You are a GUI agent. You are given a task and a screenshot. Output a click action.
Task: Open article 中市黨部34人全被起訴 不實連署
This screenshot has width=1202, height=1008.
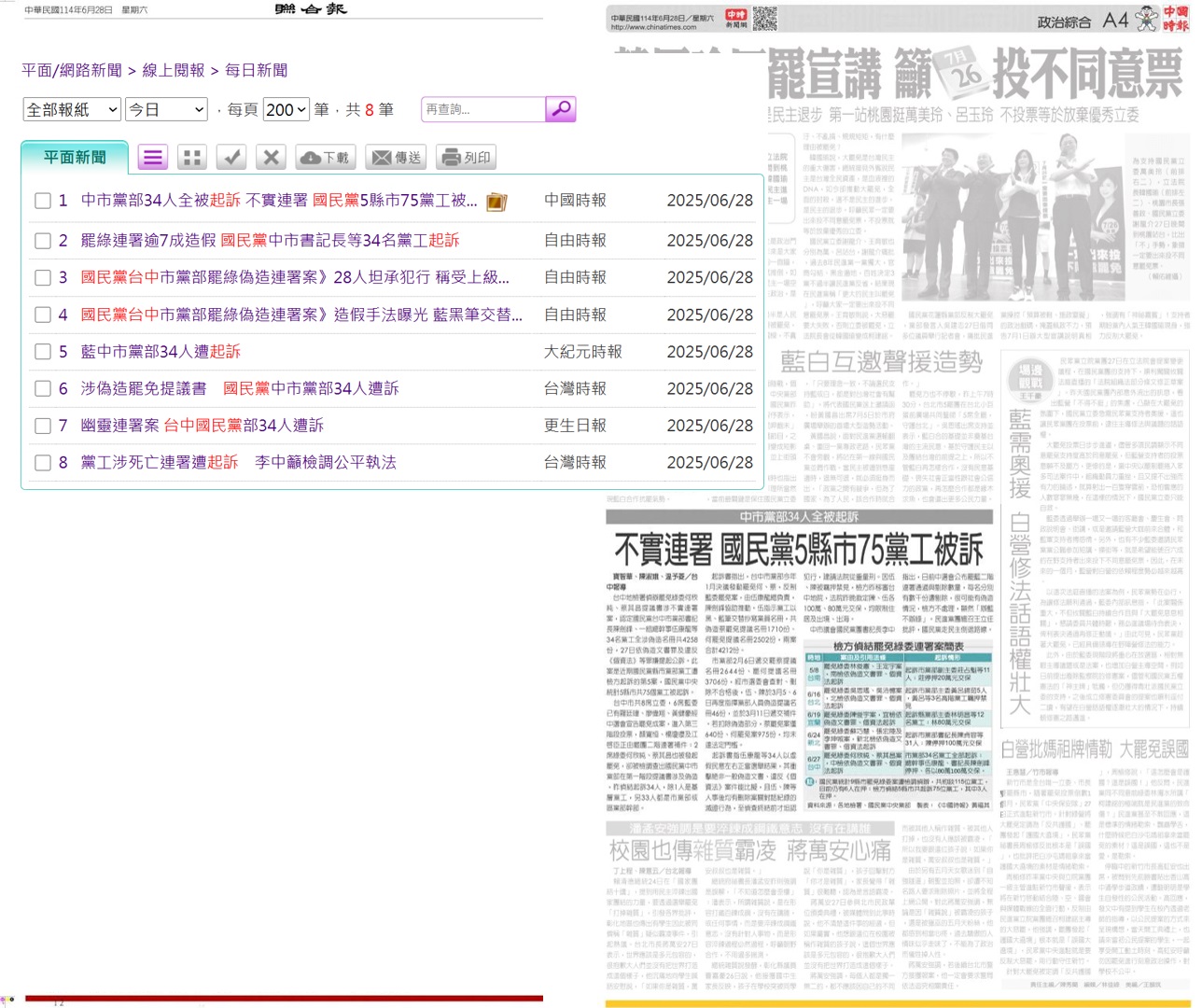279,201
